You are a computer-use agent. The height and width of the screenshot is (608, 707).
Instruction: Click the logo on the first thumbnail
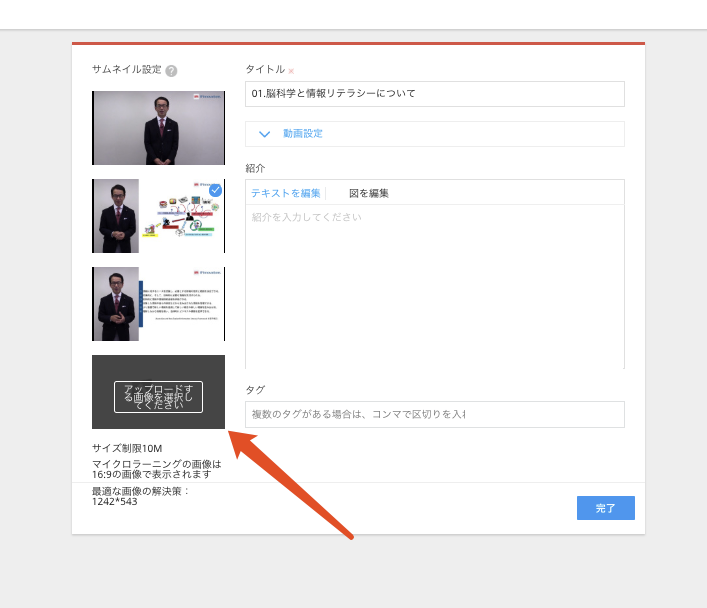209,98
